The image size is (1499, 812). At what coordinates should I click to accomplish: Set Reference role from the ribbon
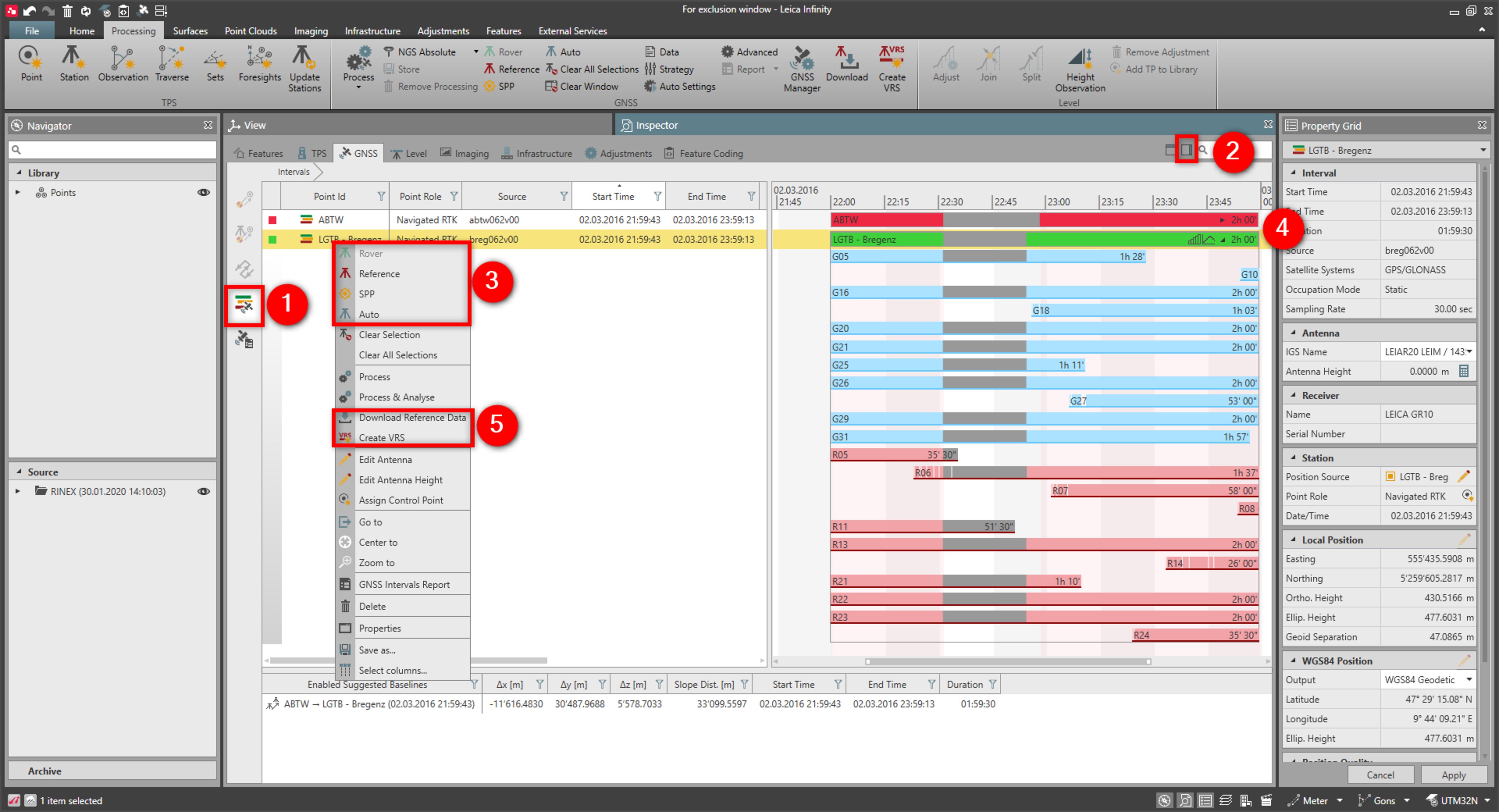(512, 69)
